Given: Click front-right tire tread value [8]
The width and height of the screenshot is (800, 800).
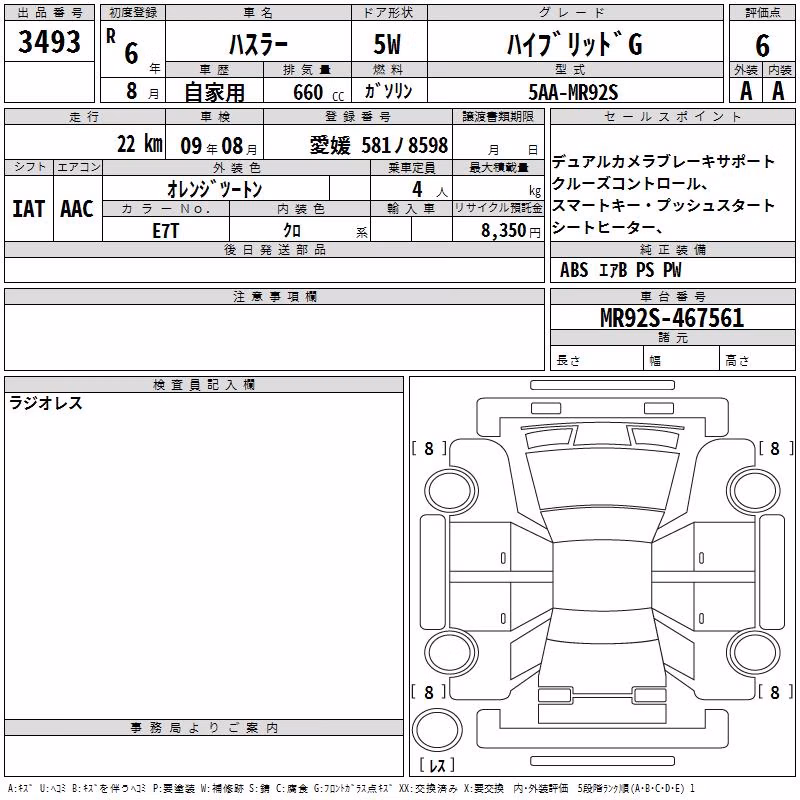Looking at the screenshot, I should [776, 448].
